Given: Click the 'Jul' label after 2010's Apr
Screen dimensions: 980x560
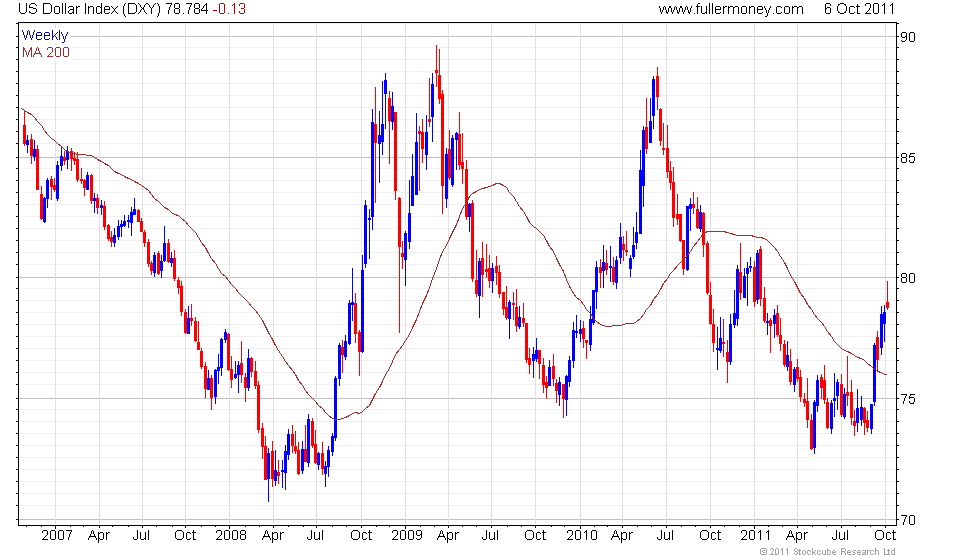Looking at the screenshot, I should pos(665,536).
